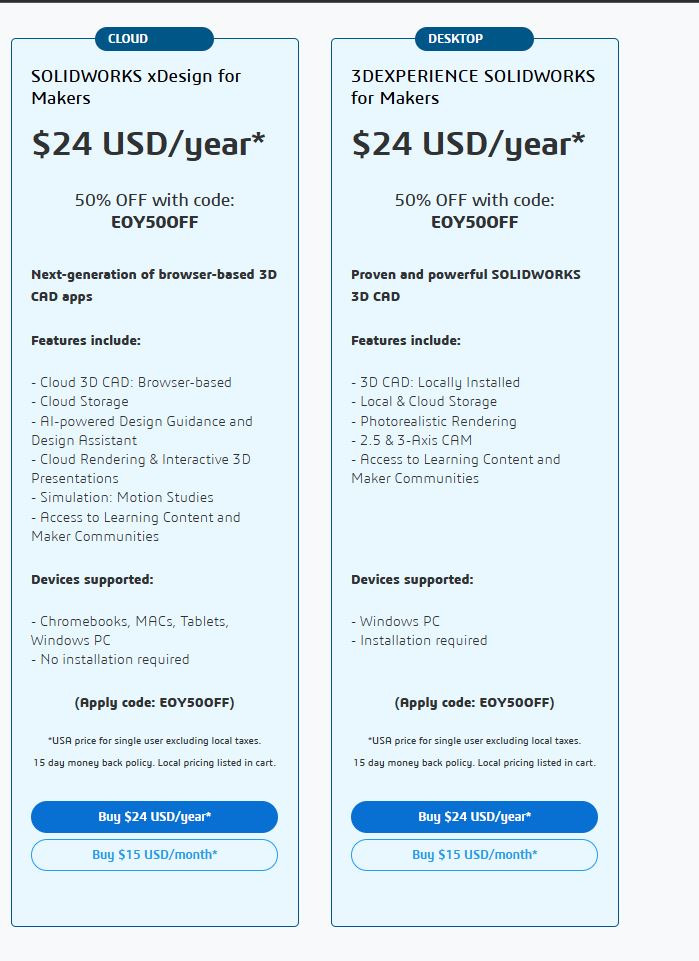Click the Apply code text in the Desktop card
Image resolution: width=699 pixels, height=961 pixels.
click(x=475, y=702)
